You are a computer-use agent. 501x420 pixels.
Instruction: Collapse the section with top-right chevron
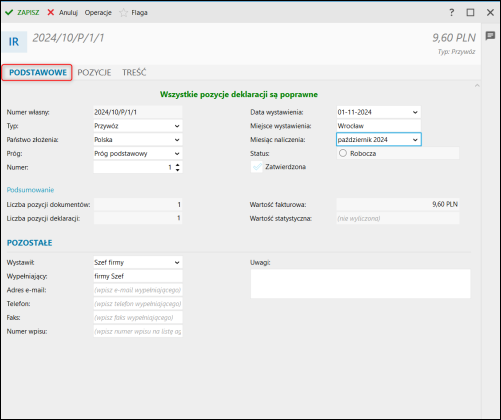477,86
